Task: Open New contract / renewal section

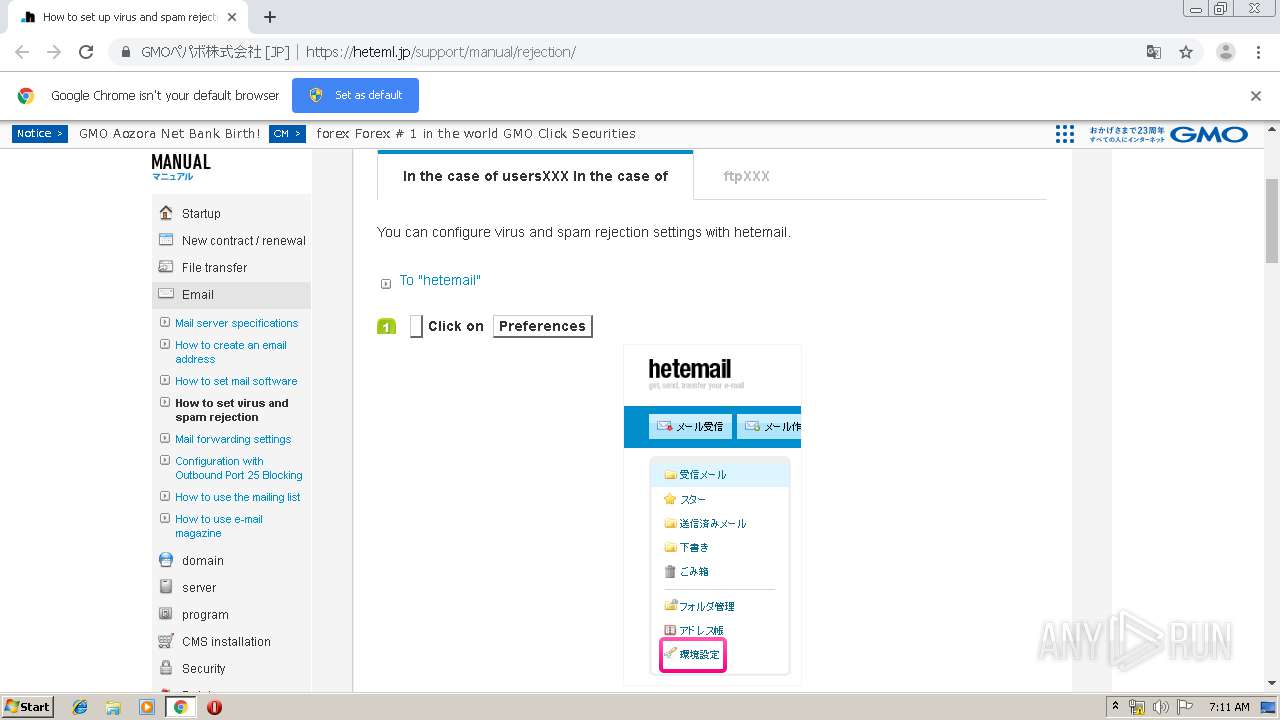Action: click(x=243, y=240)
